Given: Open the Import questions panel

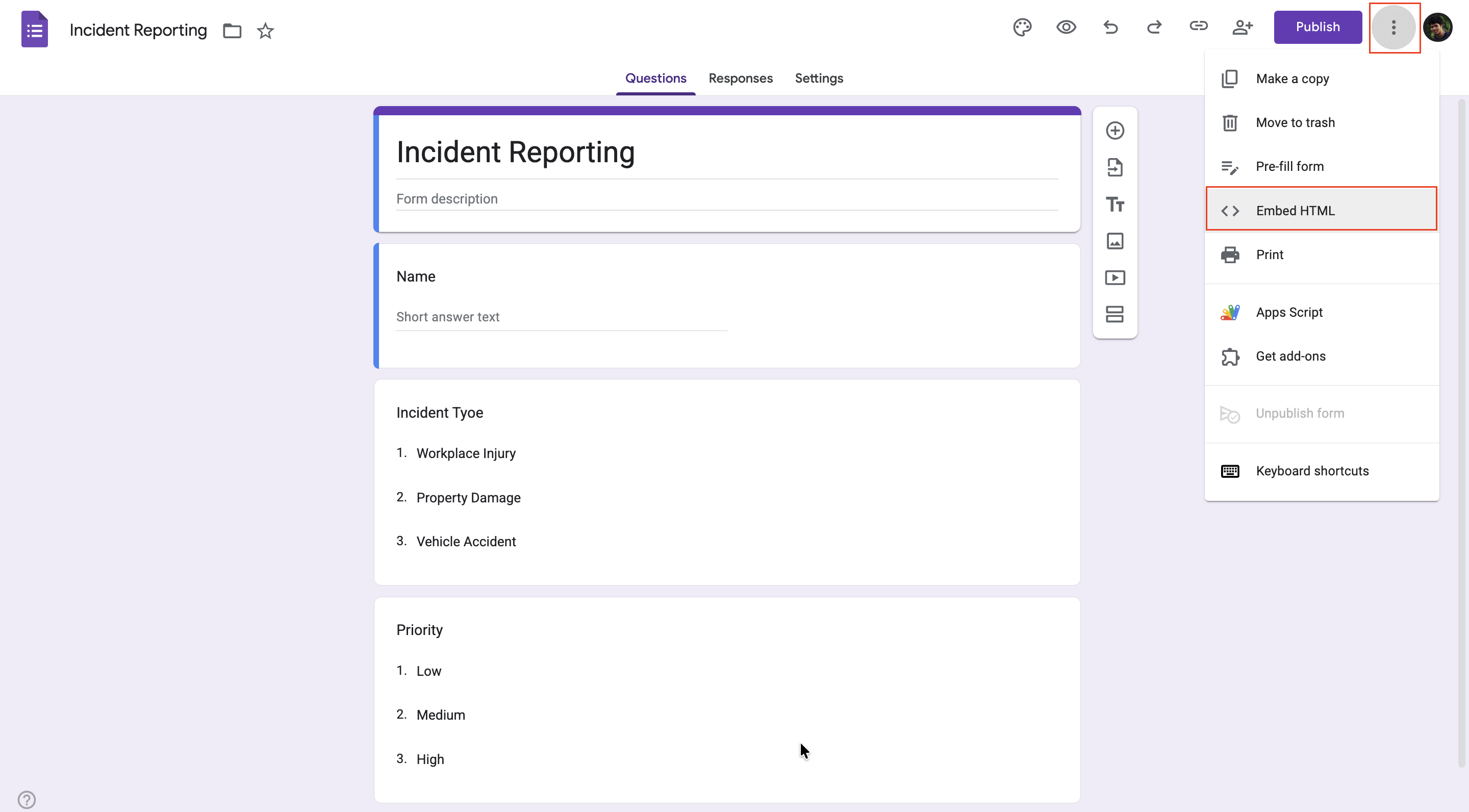Looking at the screenshot, I should [x=1115, y=167].
